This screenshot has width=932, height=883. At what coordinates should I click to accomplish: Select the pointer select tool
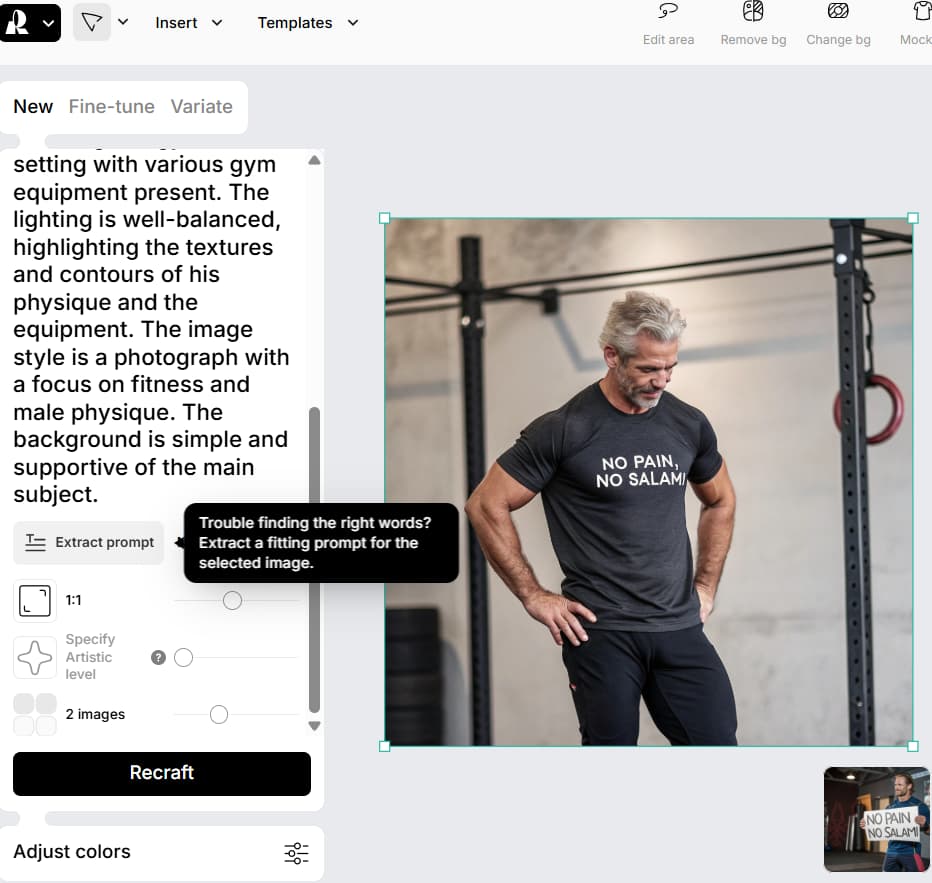(92, 23)
